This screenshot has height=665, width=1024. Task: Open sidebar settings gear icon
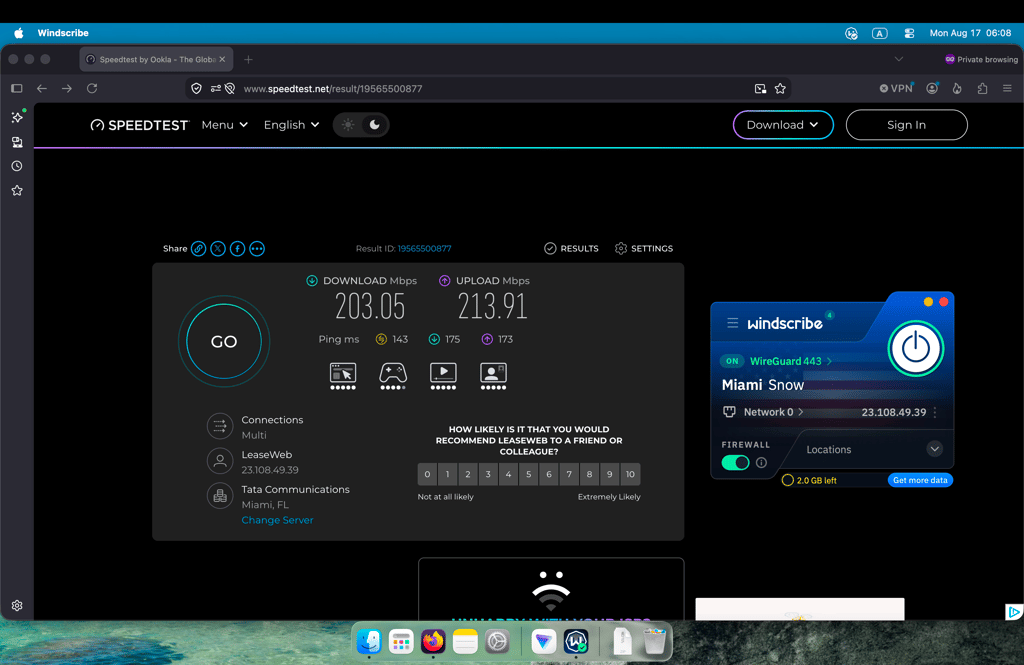click(x=17, y=606)
